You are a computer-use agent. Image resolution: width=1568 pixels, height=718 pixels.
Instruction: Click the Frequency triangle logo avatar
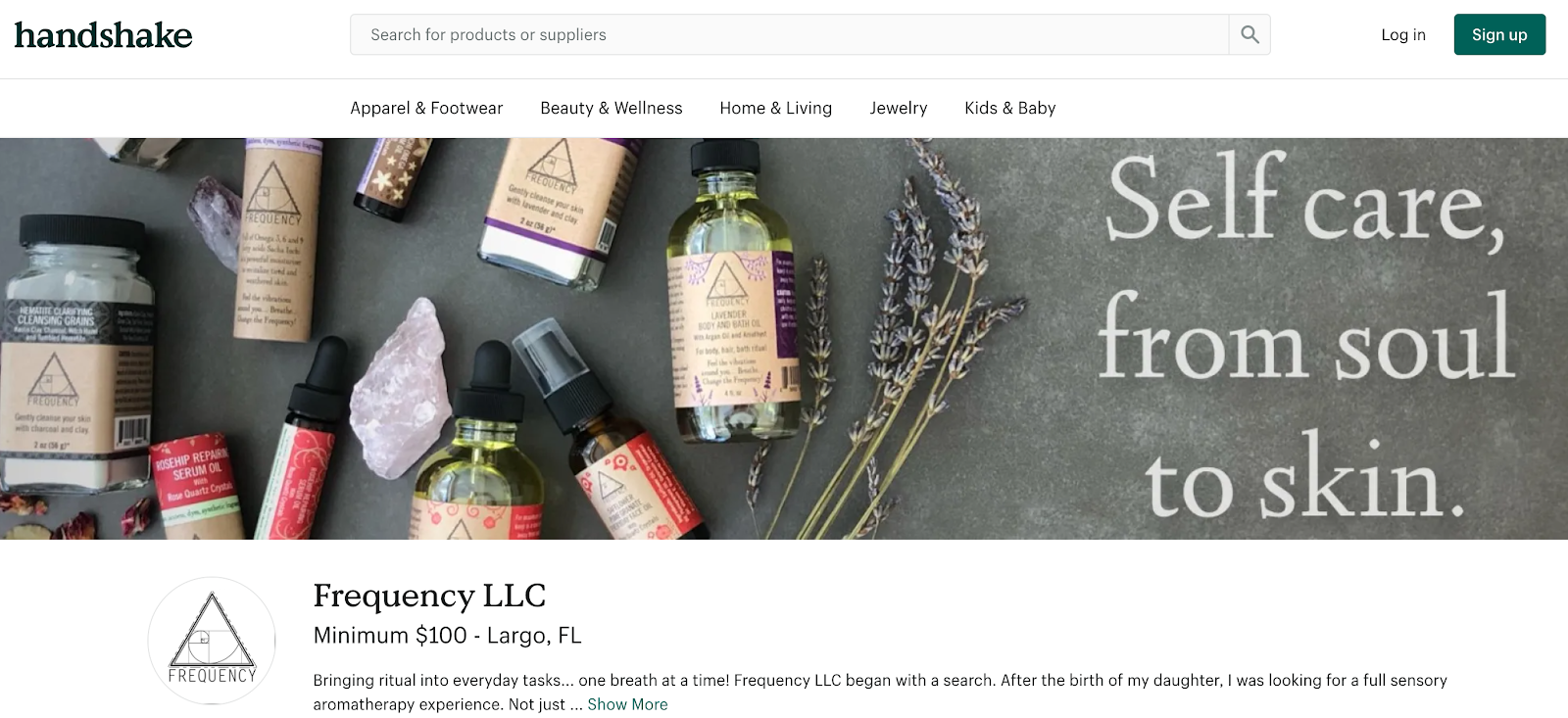coord(212,640)
